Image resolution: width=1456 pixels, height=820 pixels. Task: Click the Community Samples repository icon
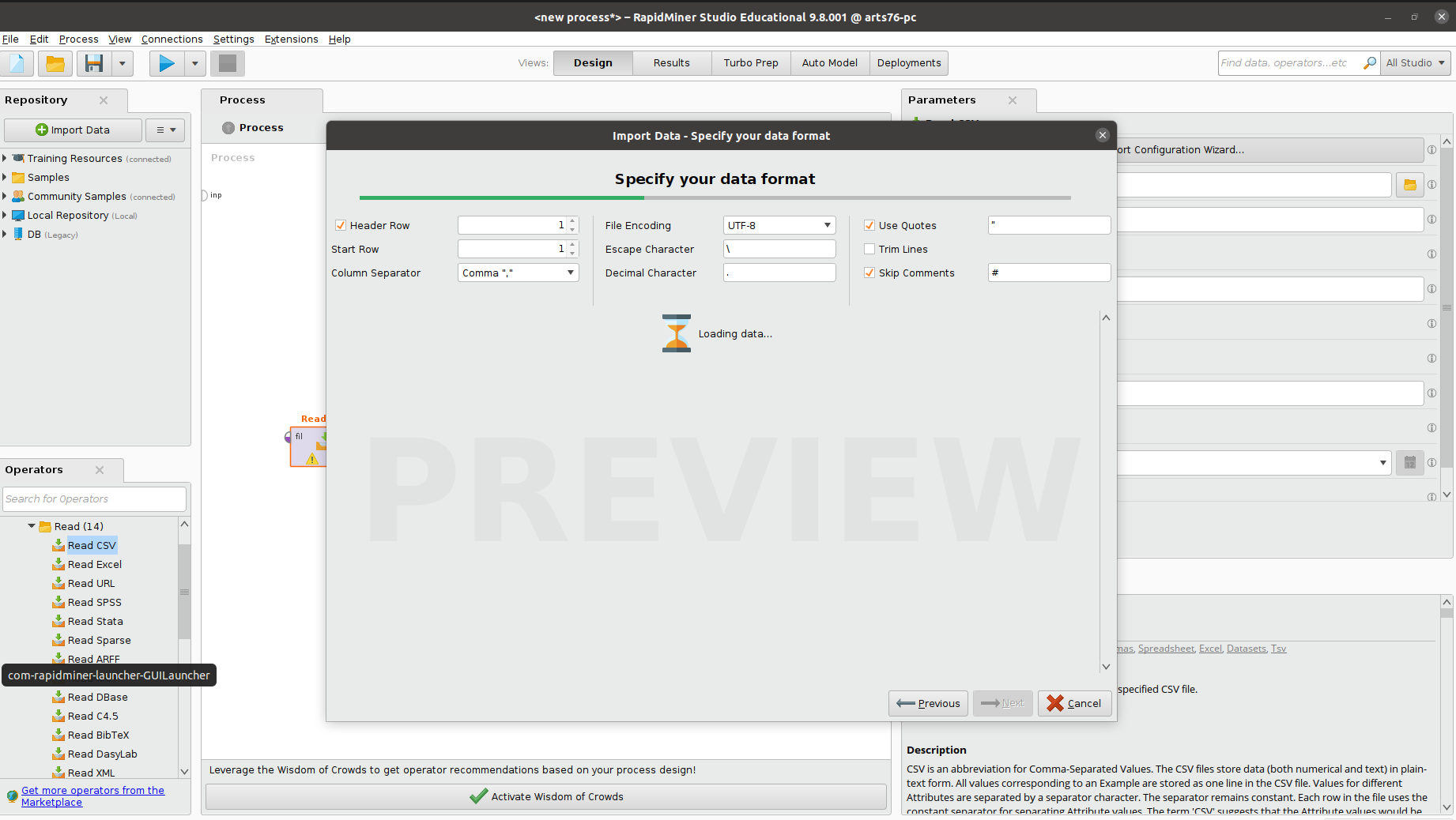pos(18,196)
